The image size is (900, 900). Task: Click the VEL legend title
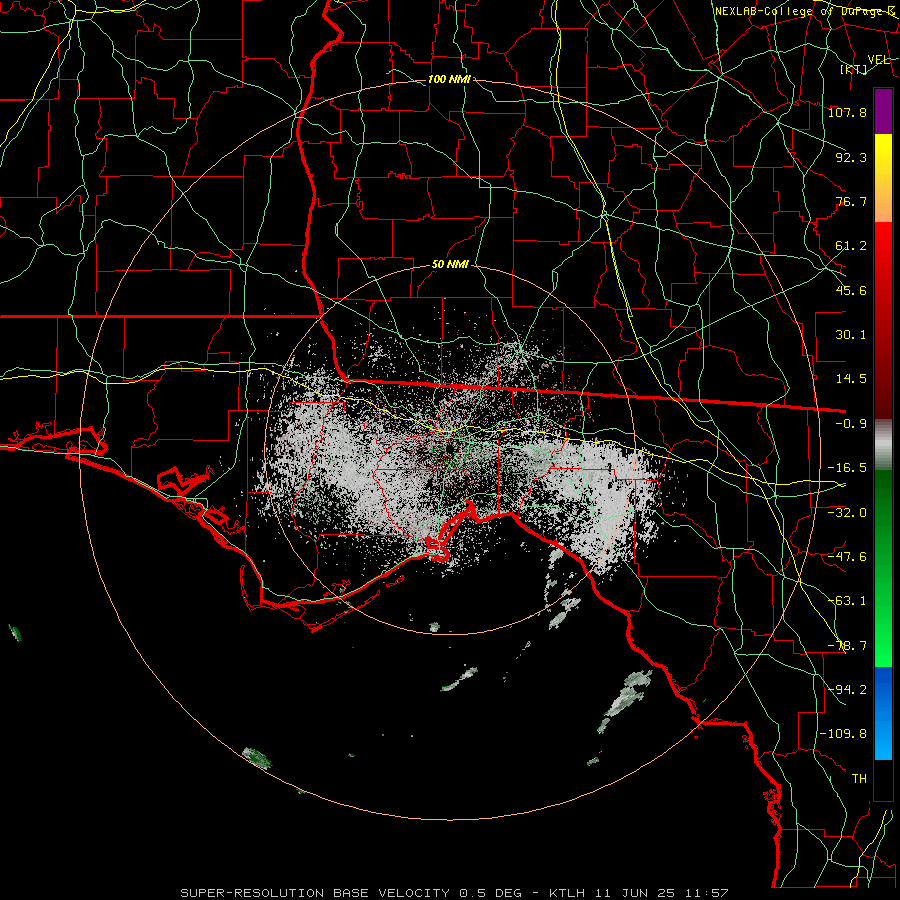pyautogui.click(x=878, y=60)
